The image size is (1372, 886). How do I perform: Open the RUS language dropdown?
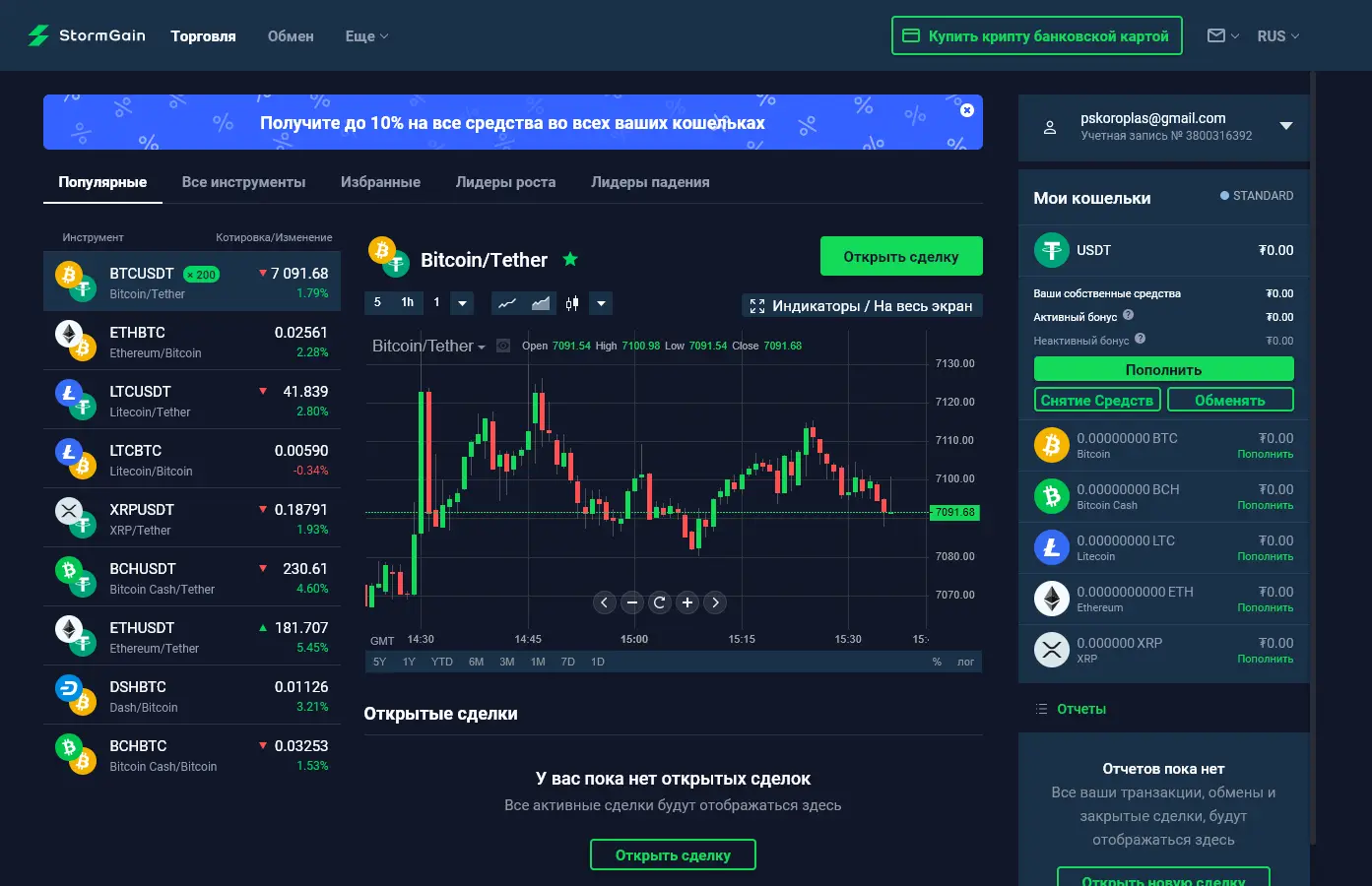(x=1277, y=35)
